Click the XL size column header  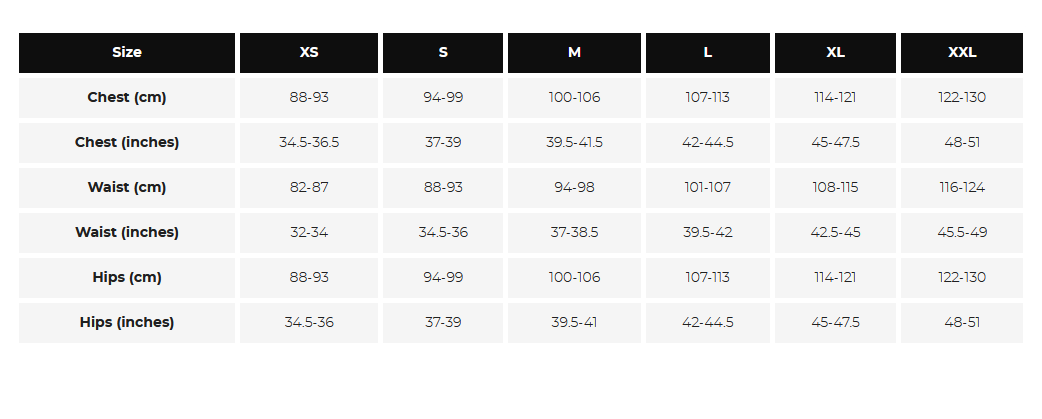pos(836,53)
